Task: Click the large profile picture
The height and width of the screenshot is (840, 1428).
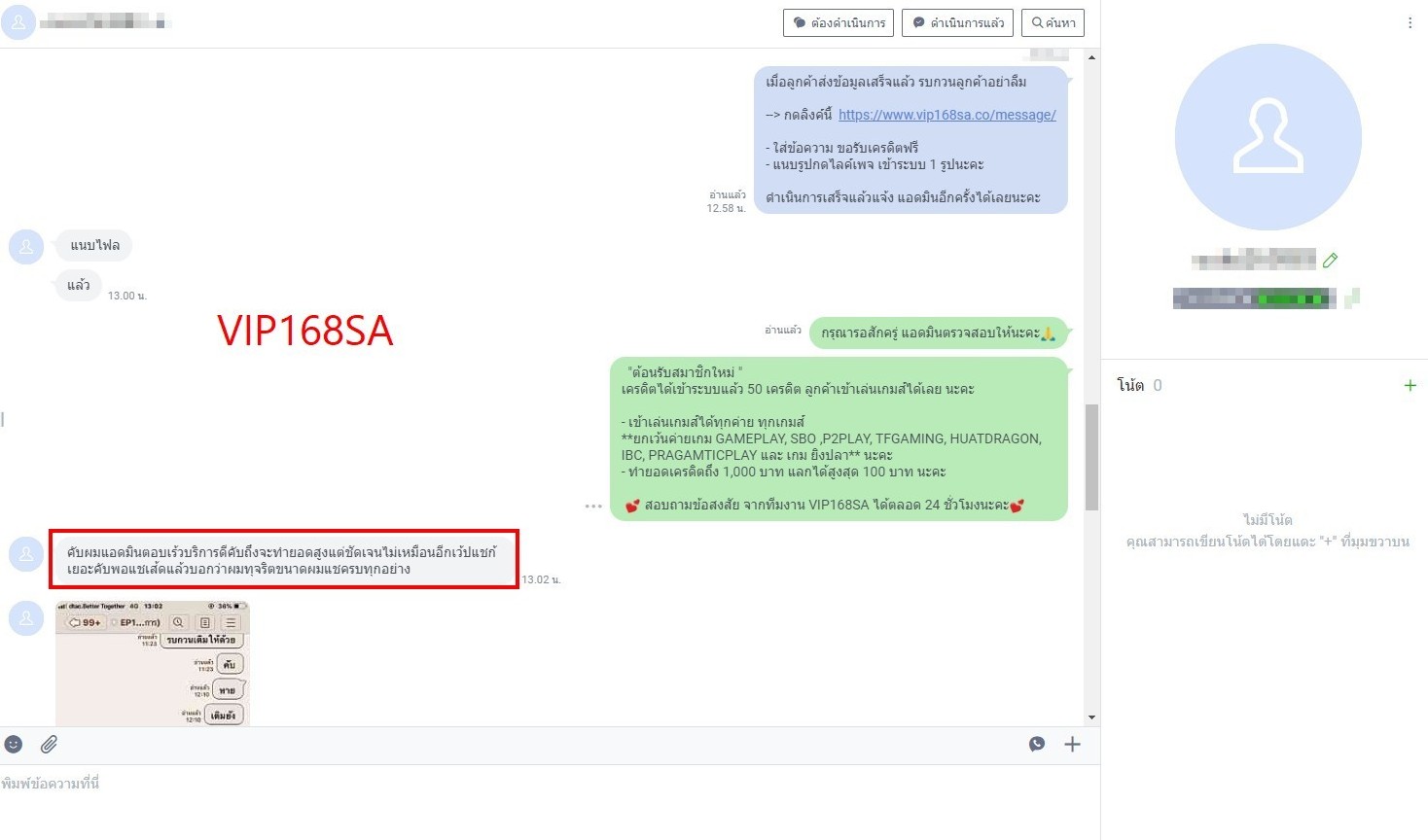Action: (x=1267, y=137)
